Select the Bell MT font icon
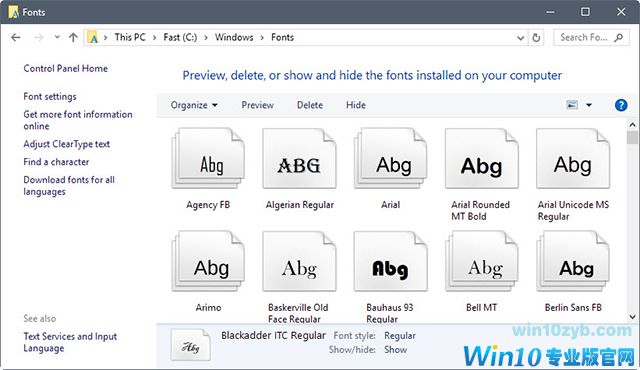The image size is (640, 370). 482,261
